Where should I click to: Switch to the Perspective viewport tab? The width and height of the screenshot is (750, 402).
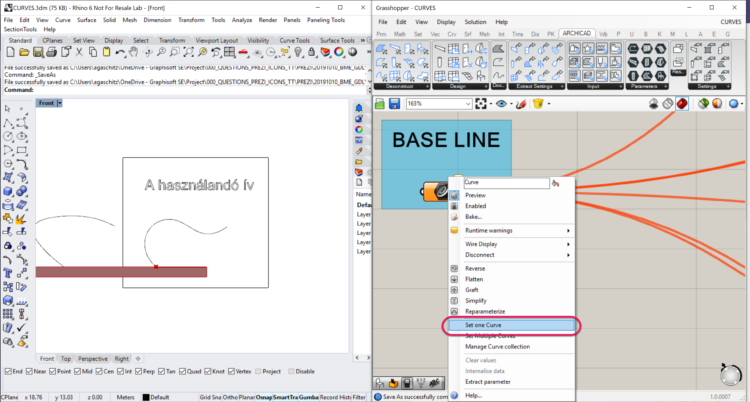pyautogui.click(x=93, y=358)
